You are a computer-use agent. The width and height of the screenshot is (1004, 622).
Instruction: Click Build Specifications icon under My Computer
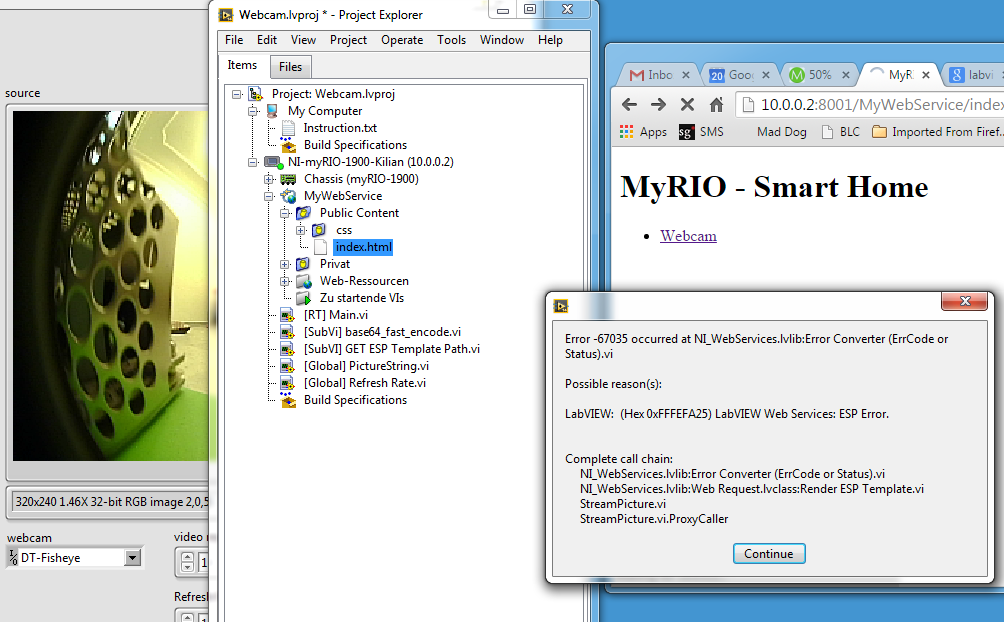point(289,145)
